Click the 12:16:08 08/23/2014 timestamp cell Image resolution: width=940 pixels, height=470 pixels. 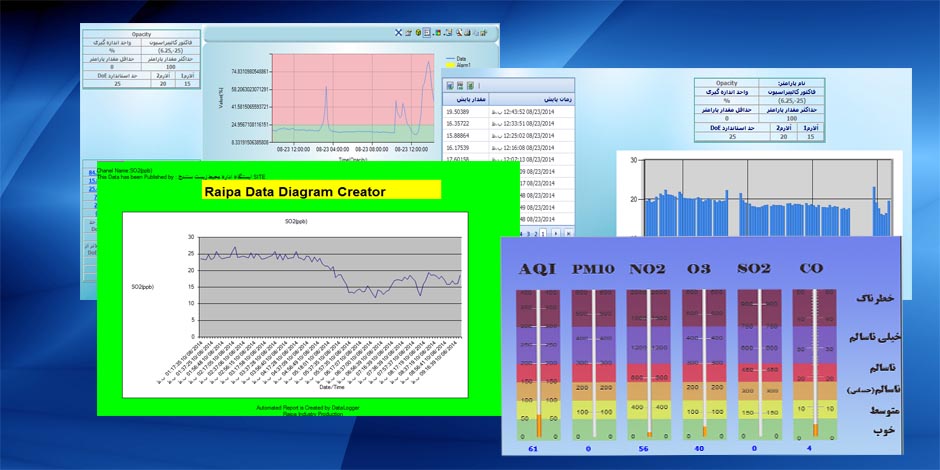coord(532,147)
